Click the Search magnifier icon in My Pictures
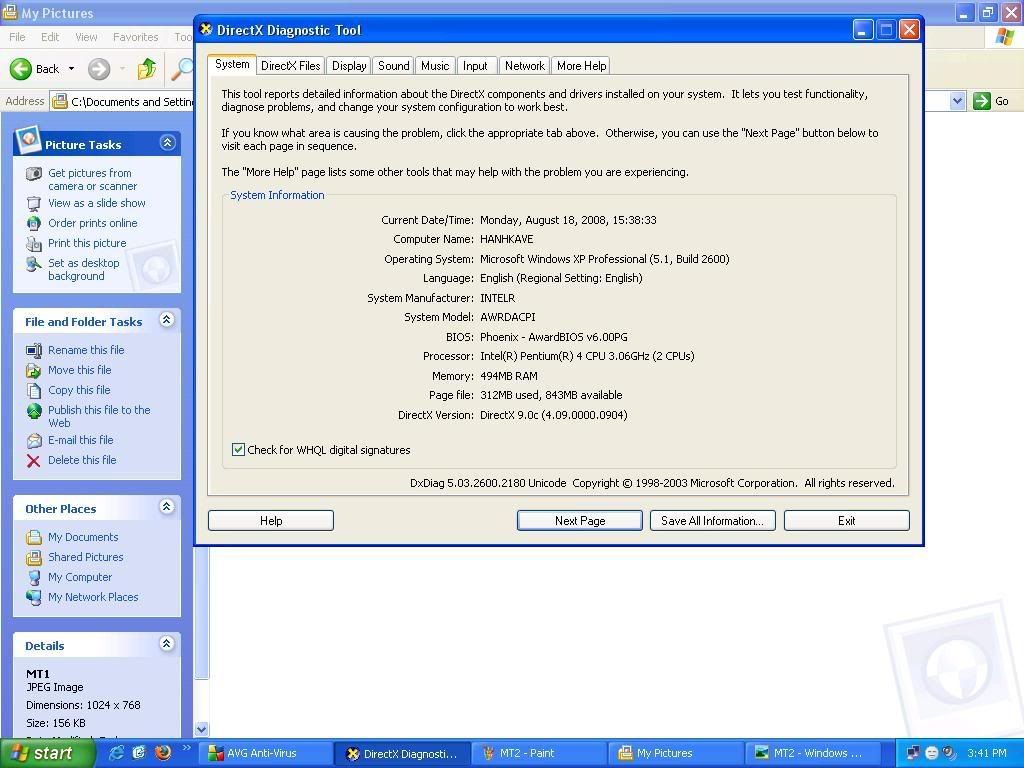The width and height of the screenshot is (1024, 768). tap(182, 69)
